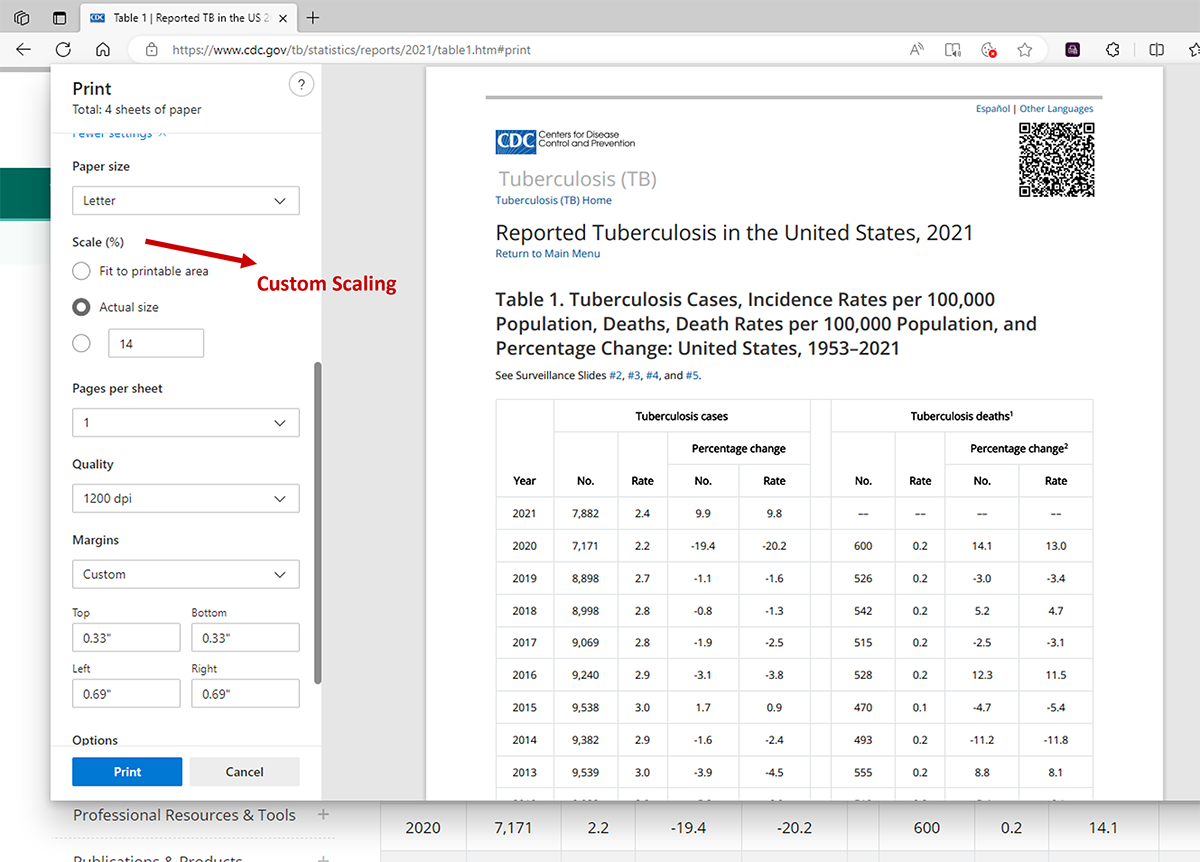The width and height of the screenshot is (1200, 862).
Task: Expand the Pages per sheet dropdown
Action: point(186,423)
